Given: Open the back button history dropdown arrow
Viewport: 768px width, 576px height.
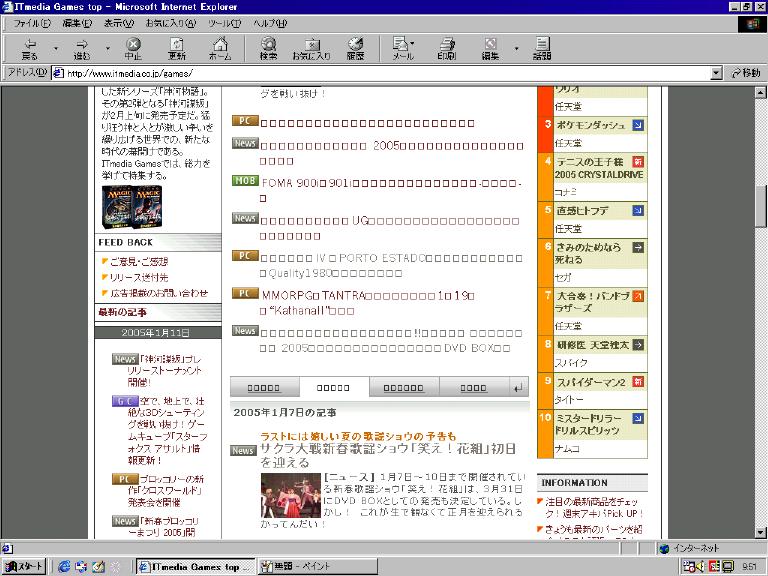Looking at the screenshot, I should pos(56,49).
